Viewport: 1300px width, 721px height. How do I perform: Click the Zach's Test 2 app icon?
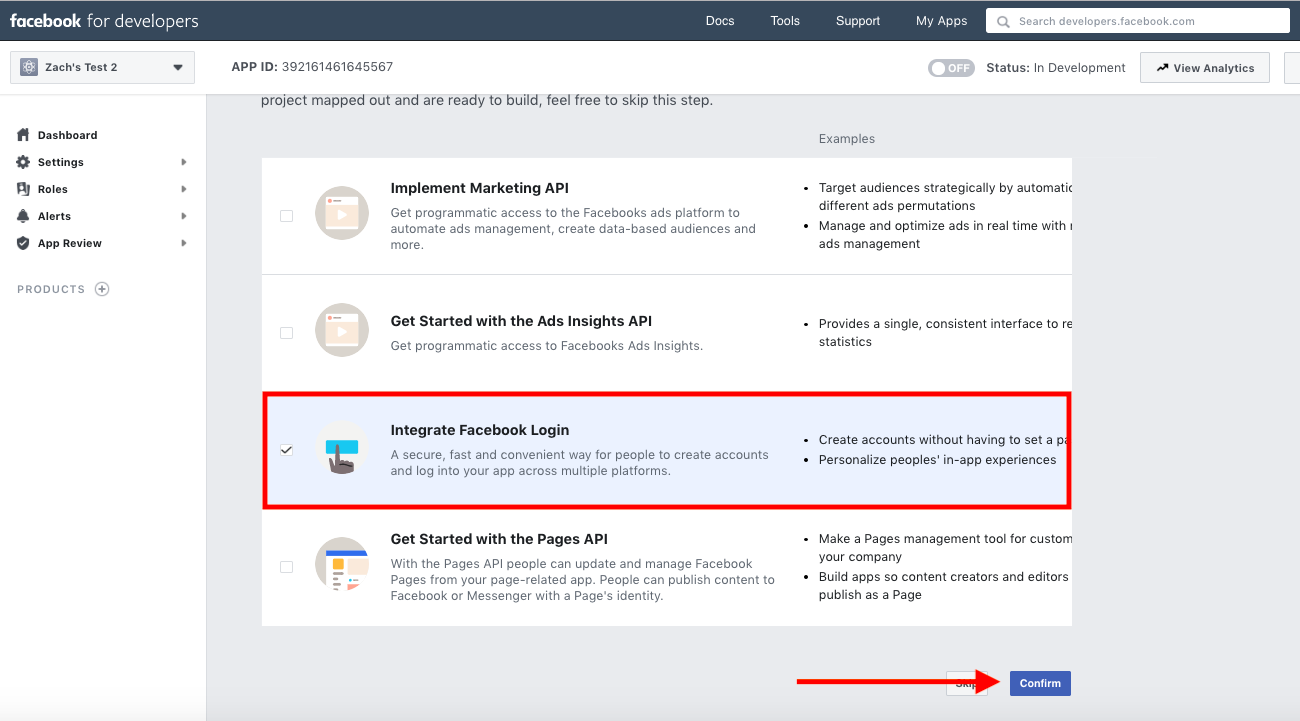29,67
